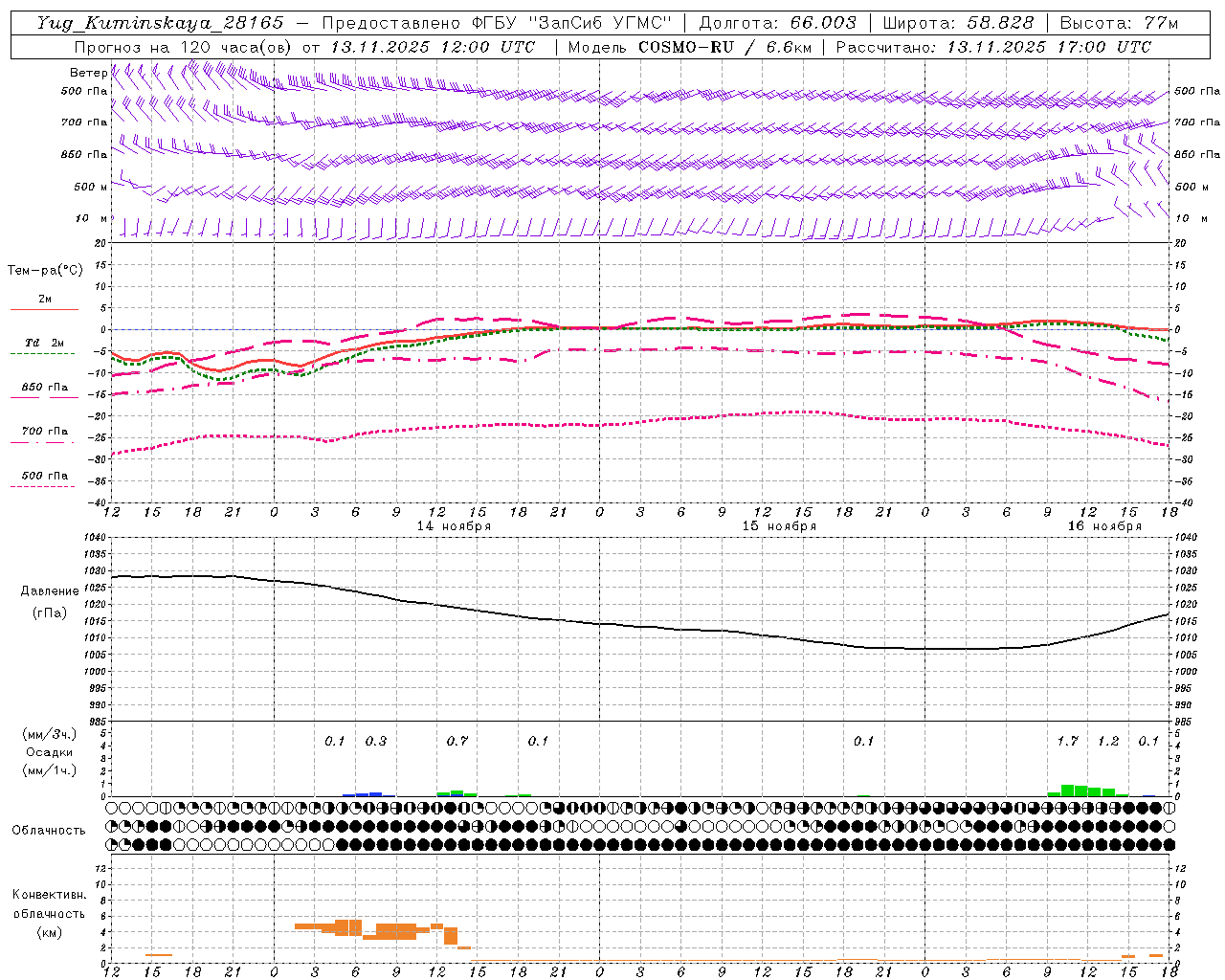Image resolution: width=1225 pixels, height=980 pixels.
Task: Click the 13.11.2025 12:00 UTC start time
Action: [x=433, y=47]
